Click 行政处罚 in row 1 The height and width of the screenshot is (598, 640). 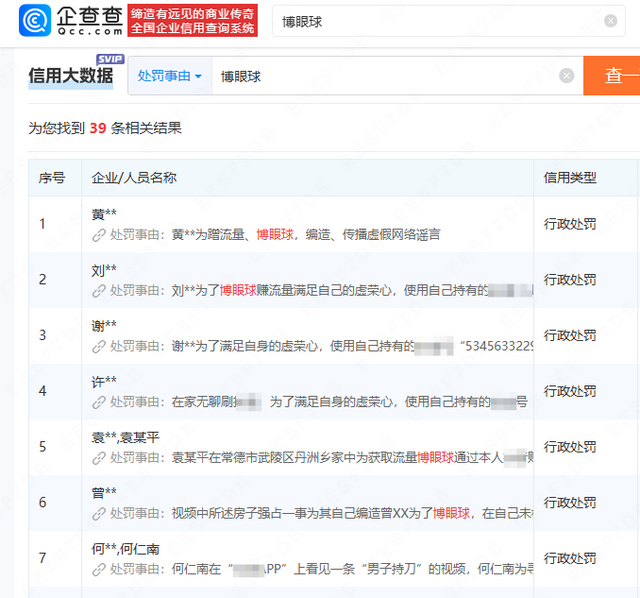[570, 224]
